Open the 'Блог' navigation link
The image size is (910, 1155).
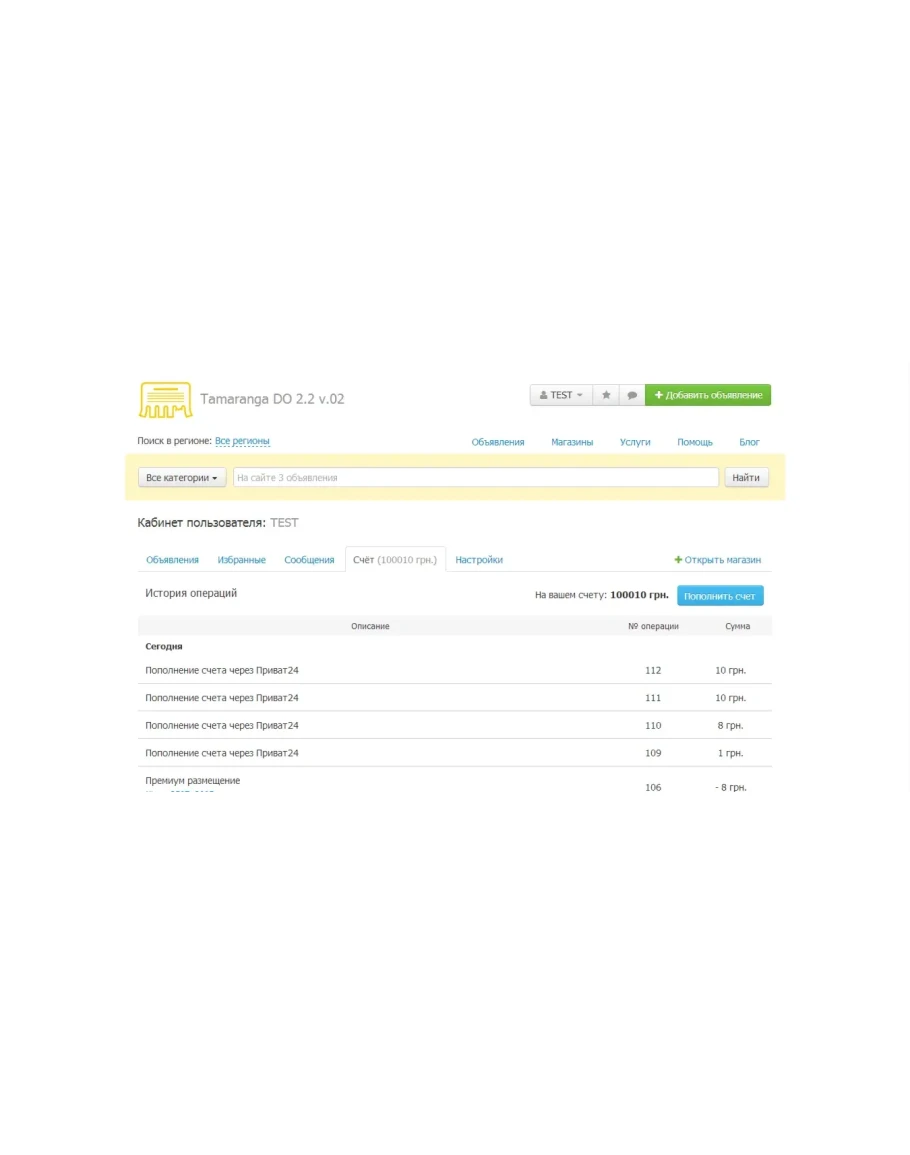click(749, 442)
